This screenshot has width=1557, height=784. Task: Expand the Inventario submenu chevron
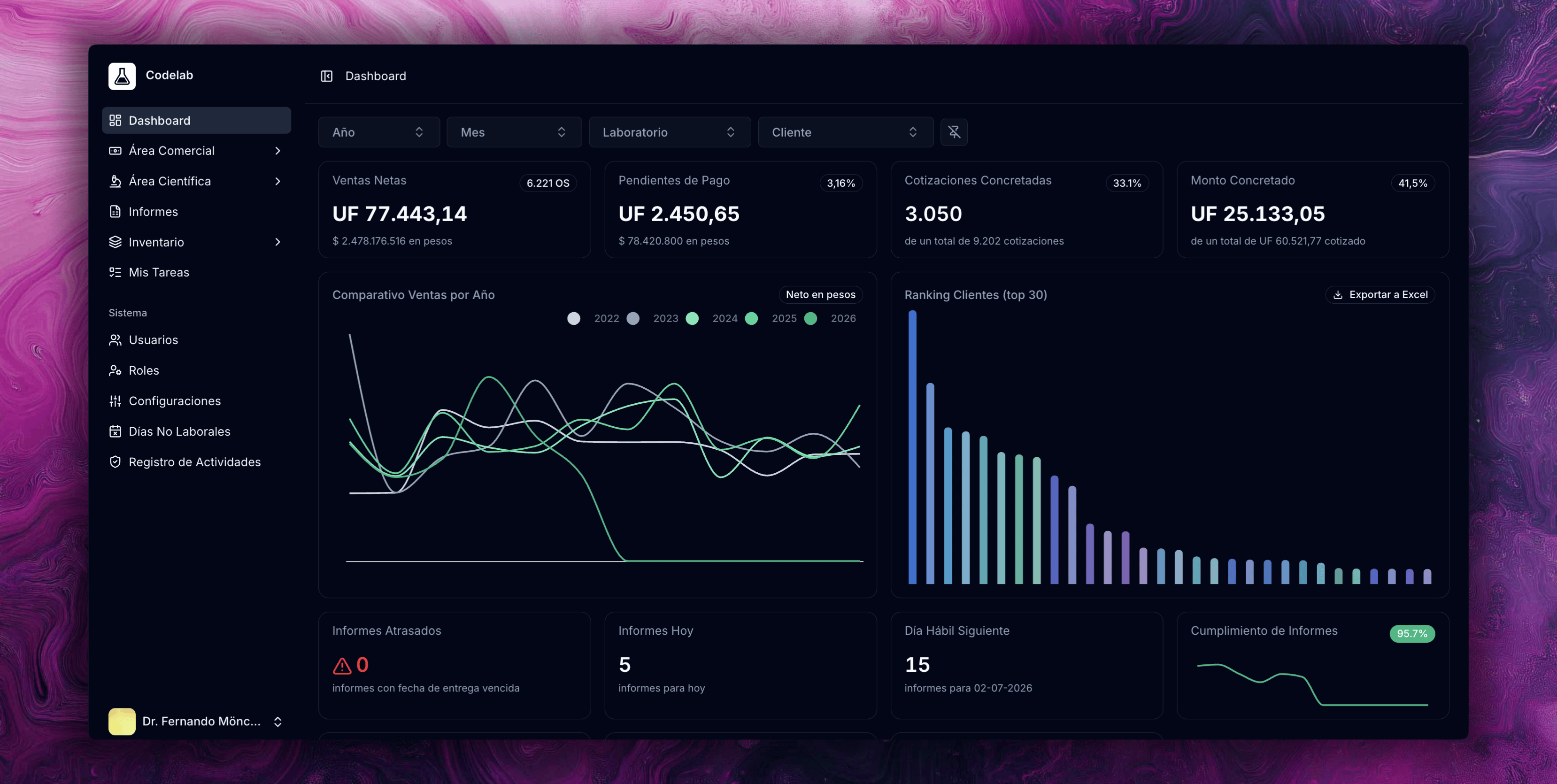pos(277,242)
